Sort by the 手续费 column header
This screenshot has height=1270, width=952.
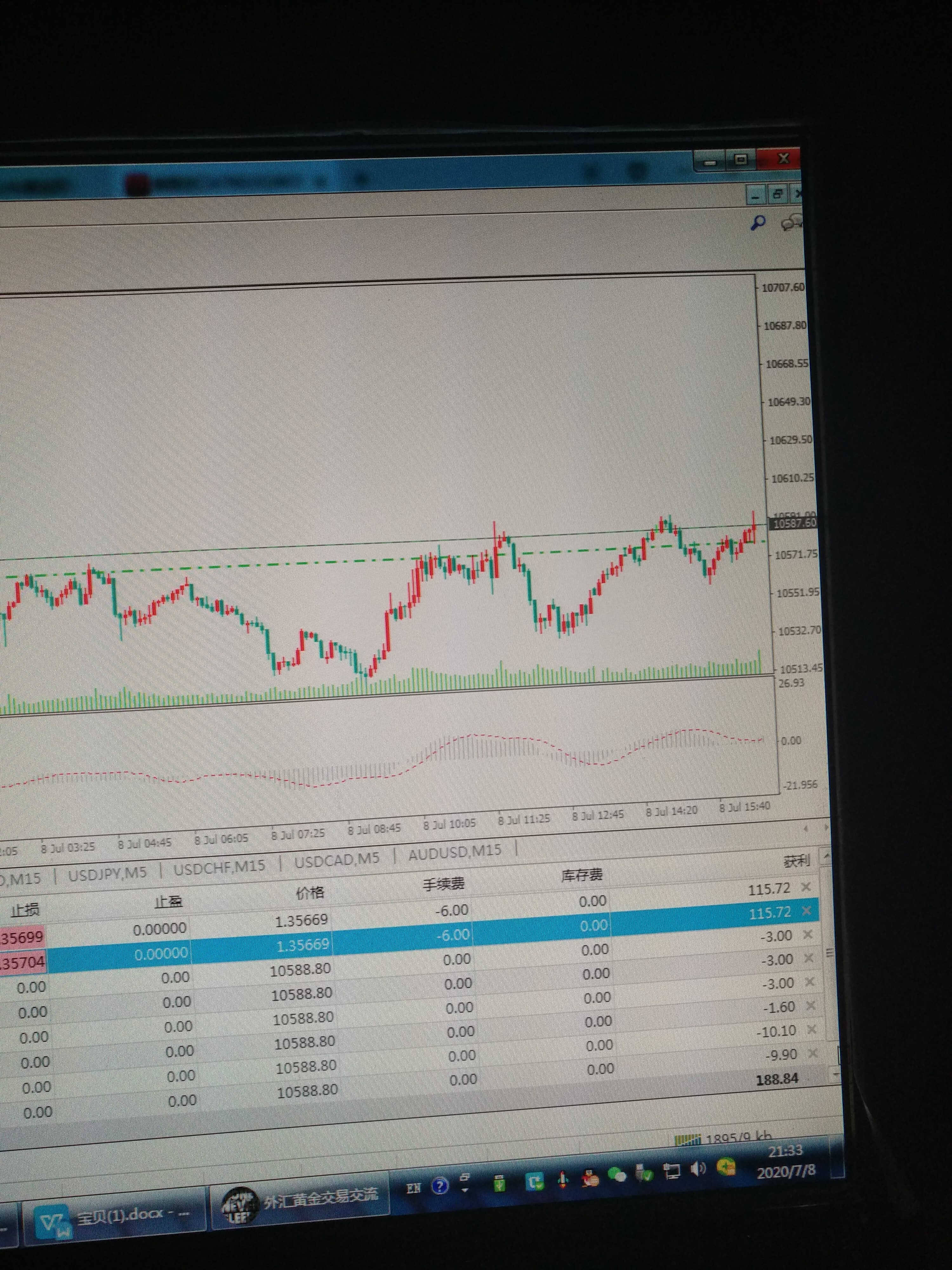tap(444, 884)
